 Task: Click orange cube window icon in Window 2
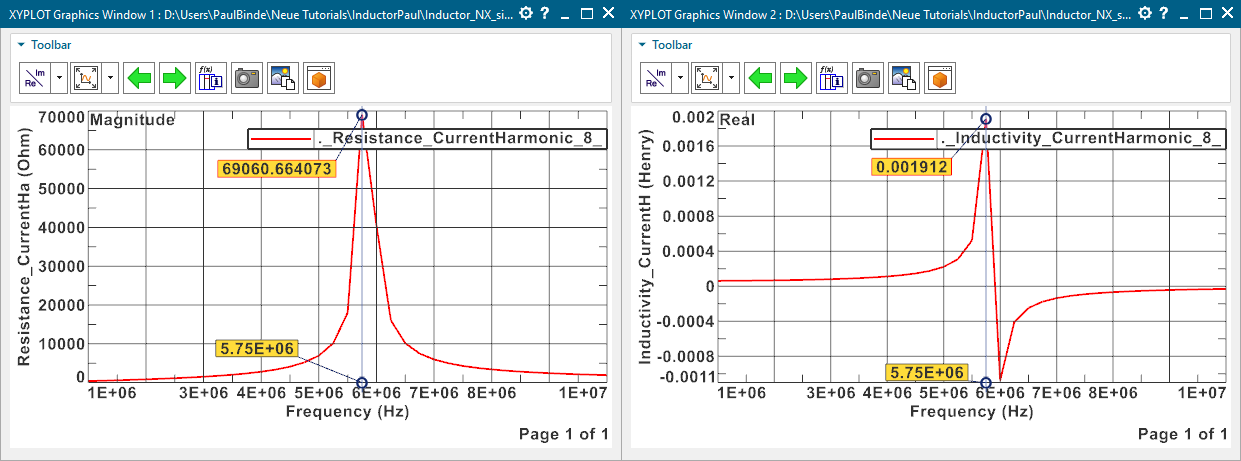[x=939, y=77]
